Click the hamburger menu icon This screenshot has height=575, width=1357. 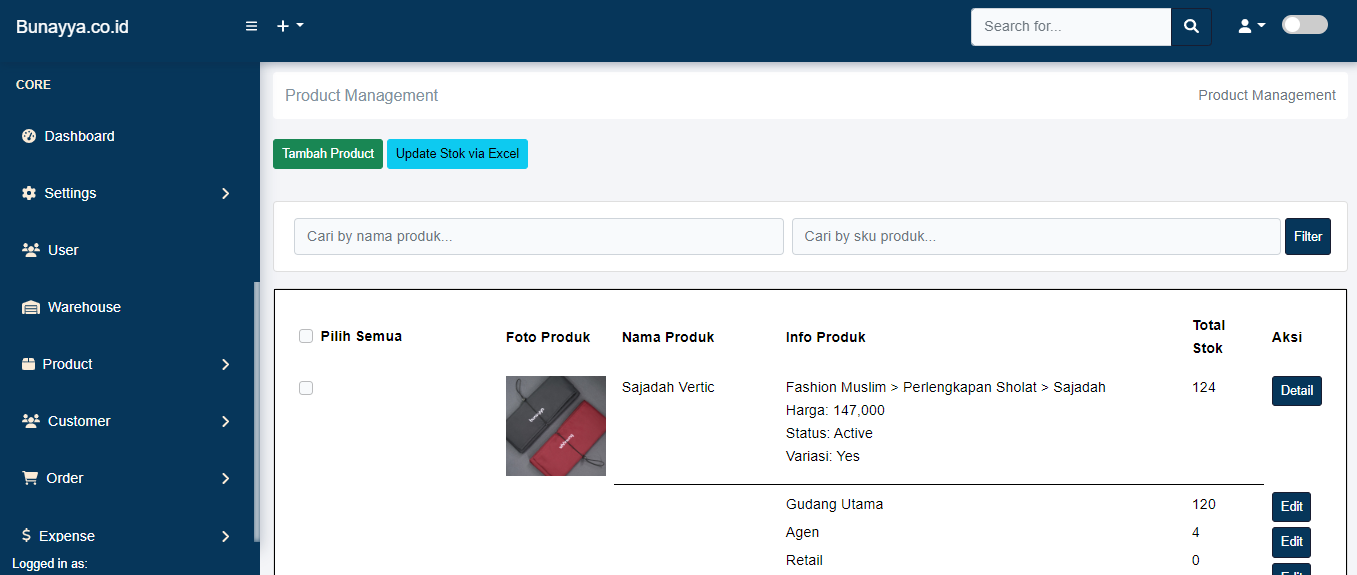coord(252,26)
